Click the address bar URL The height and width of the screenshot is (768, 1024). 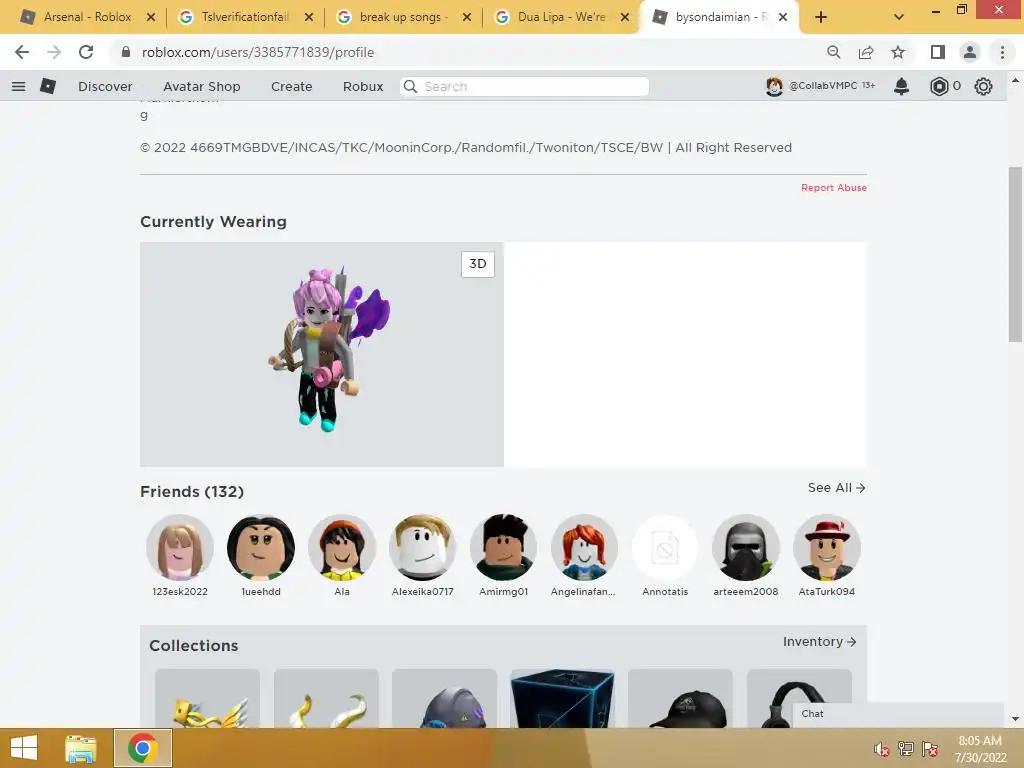click(258, 52)
